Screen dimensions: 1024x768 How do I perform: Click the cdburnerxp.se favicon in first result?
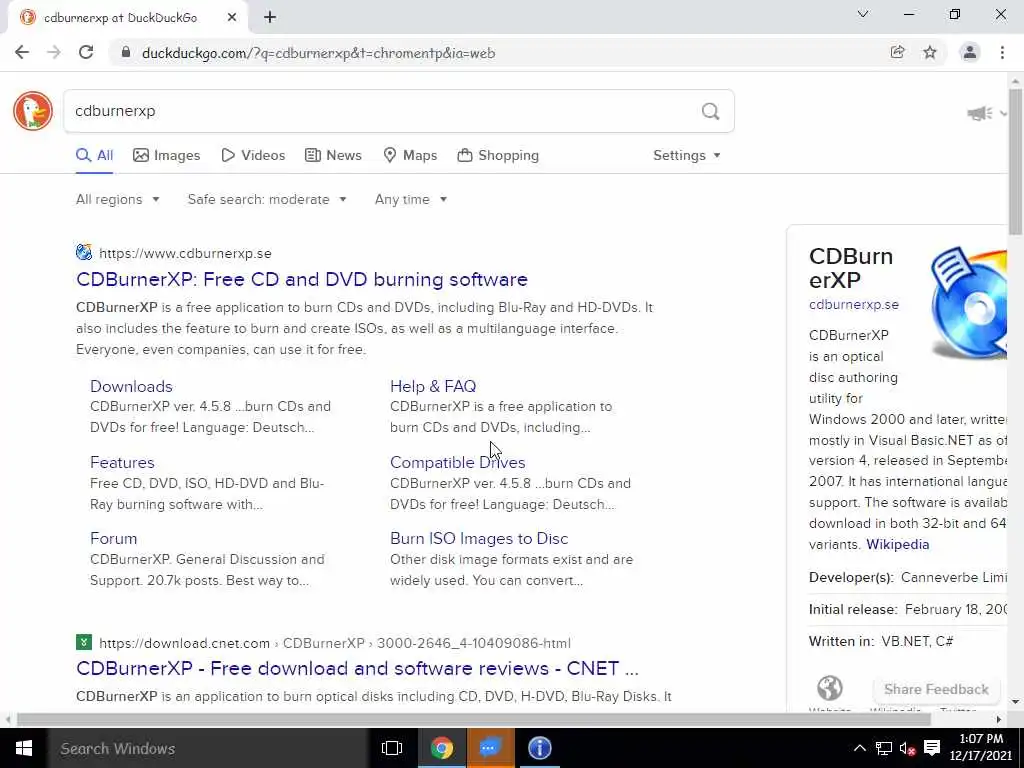coord(84,252)
